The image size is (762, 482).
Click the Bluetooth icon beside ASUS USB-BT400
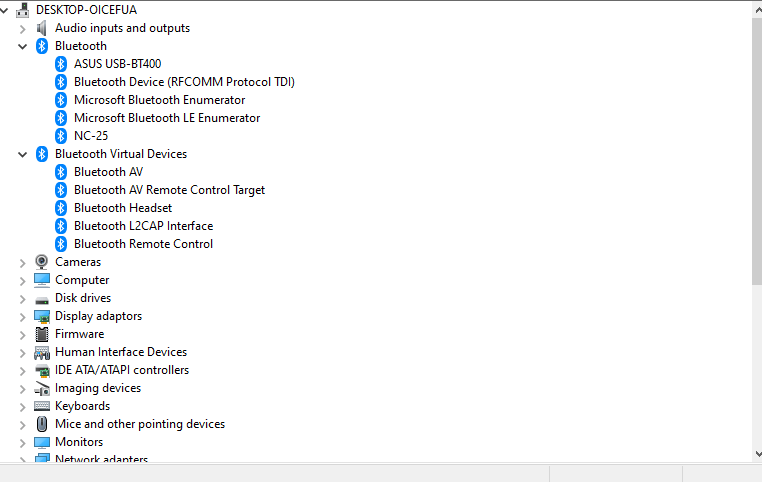(61, 64)
